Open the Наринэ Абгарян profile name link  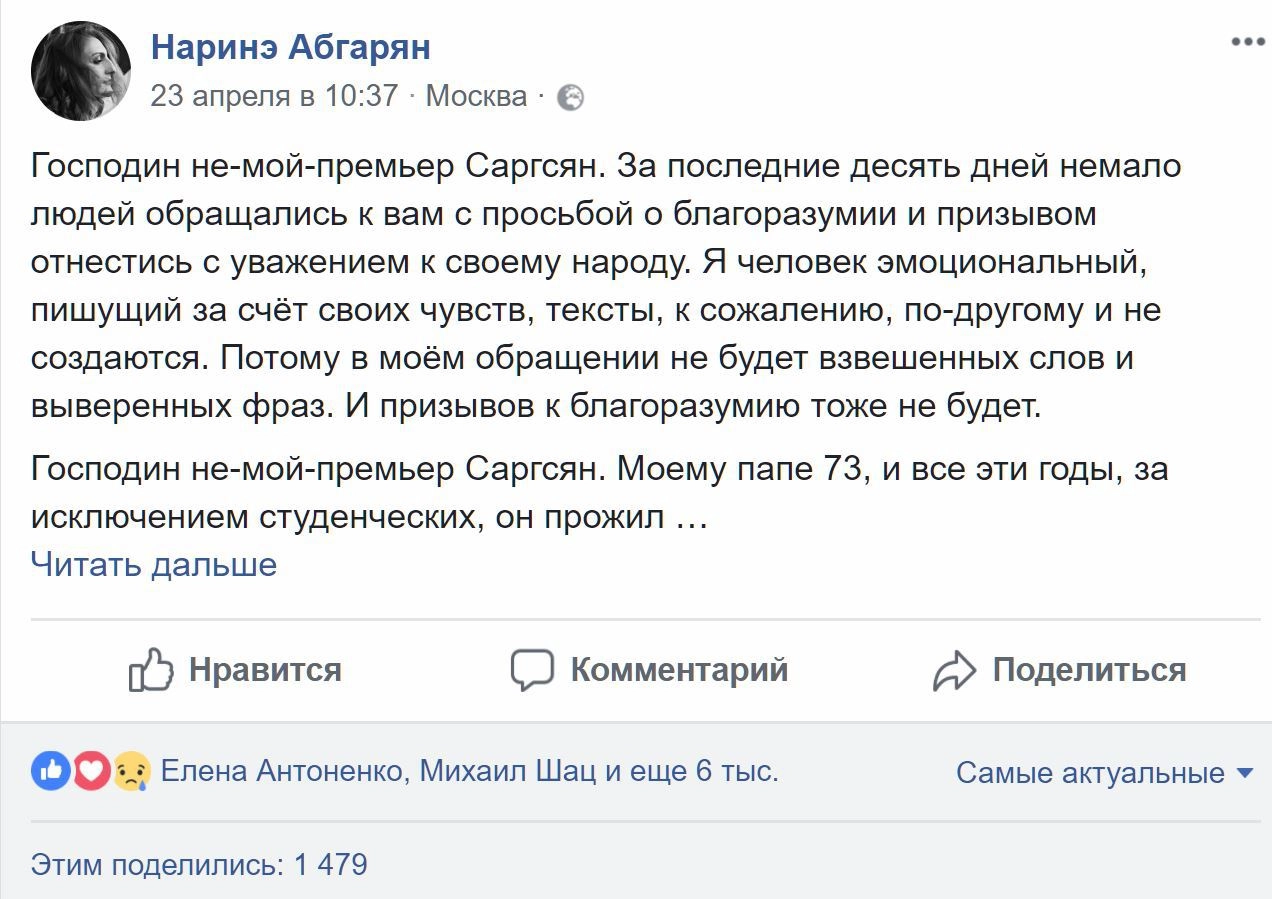click(x=291, y=47)
